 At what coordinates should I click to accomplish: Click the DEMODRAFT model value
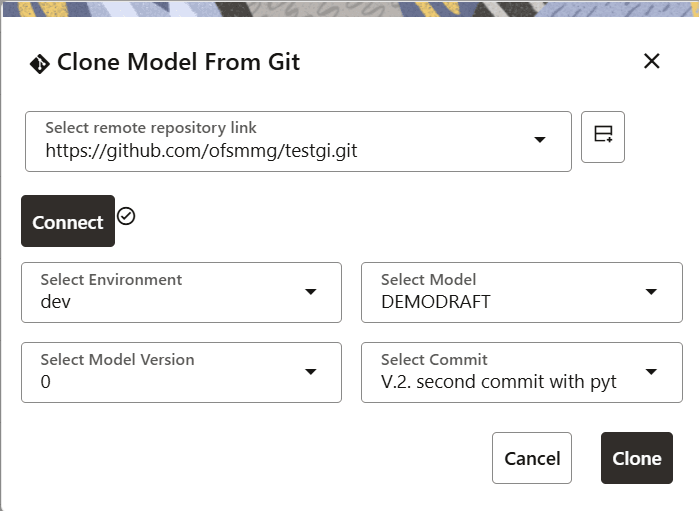click(x=436, y=301)
